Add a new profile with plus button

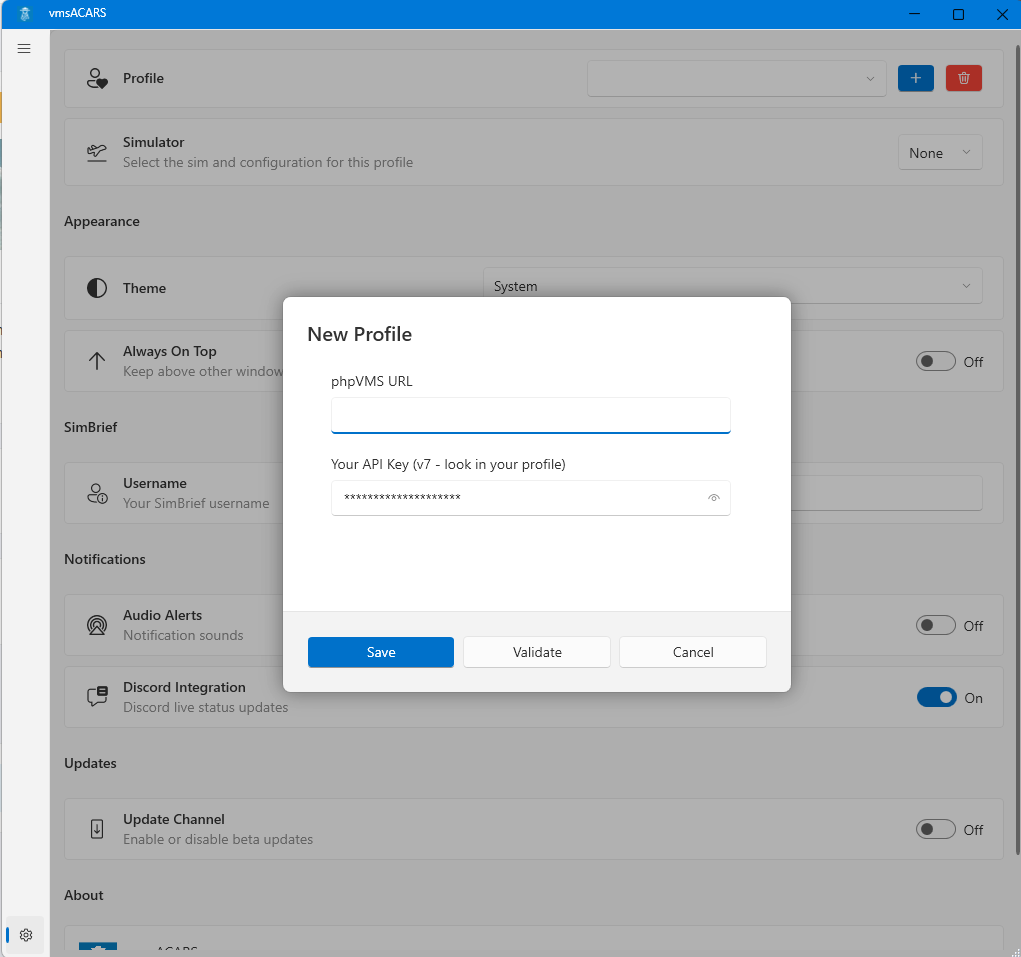[915, 79]
